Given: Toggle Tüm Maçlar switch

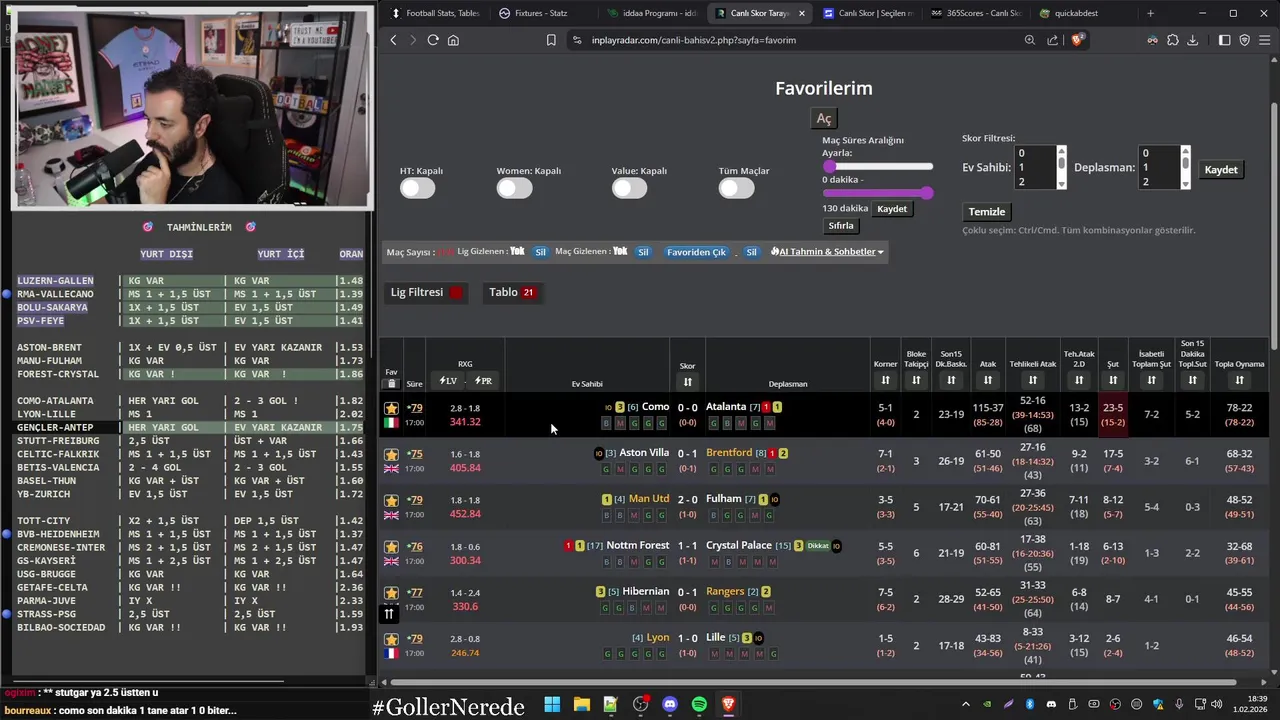Looking at the screenshot, I should [x=737, y=188].
